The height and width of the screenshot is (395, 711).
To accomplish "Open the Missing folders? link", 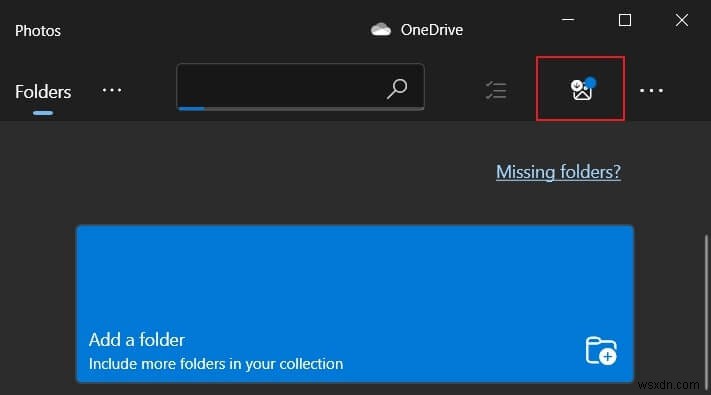I will (x=558, y=172).
